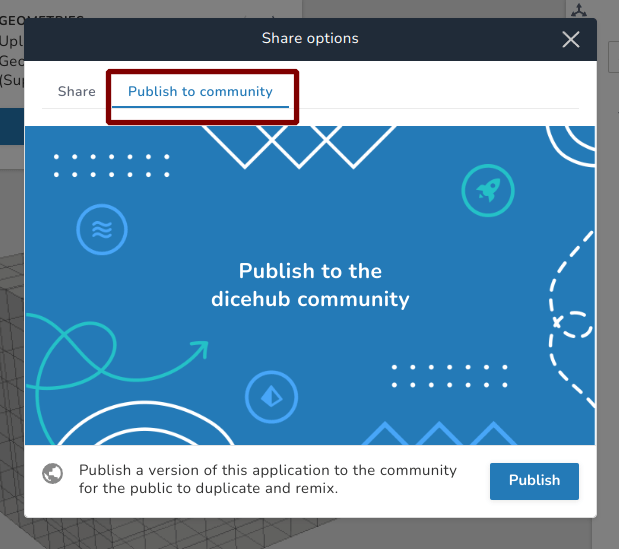The width and height of the screenshot is (619, 549).
Task: Click the blue Publish button
Action: (x=534, y=481)
